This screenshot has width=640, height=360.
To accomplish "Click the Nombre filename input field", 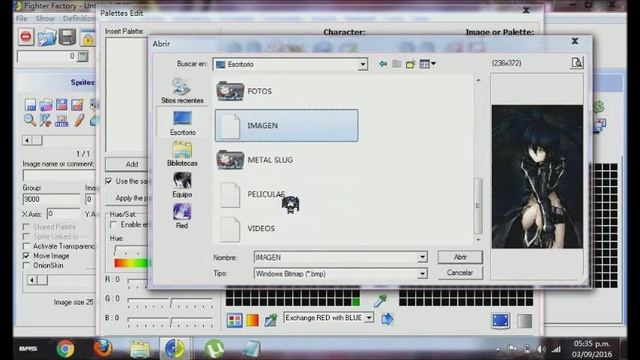I will pos(336,257).
